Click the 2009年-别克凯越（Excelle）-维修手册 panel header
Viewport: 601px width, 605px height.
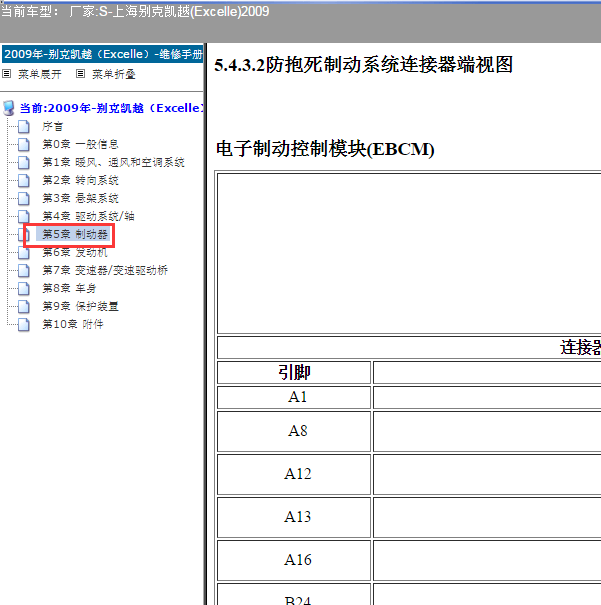(x=103, y=54)
